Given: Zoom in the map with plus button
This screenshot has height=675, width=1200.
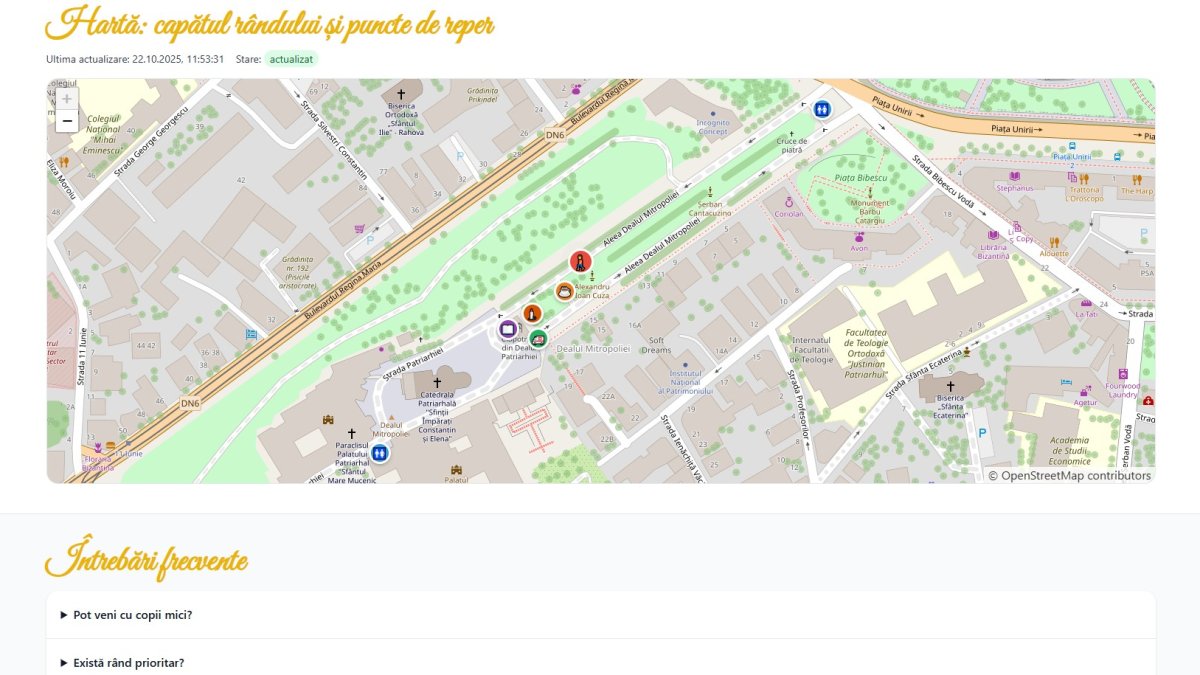Looking at the screenshot, I should coord(67,99).
